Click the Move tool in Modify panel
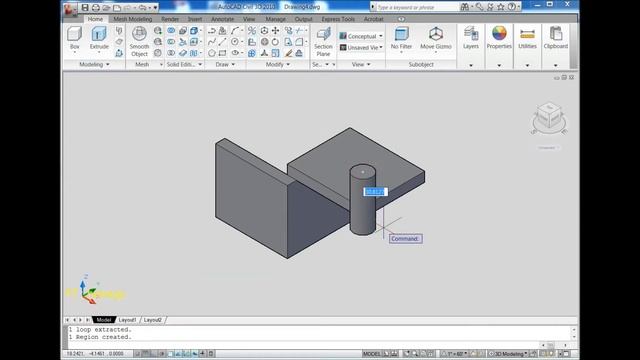This screenshot has height=360, width=640. point(276,31)
